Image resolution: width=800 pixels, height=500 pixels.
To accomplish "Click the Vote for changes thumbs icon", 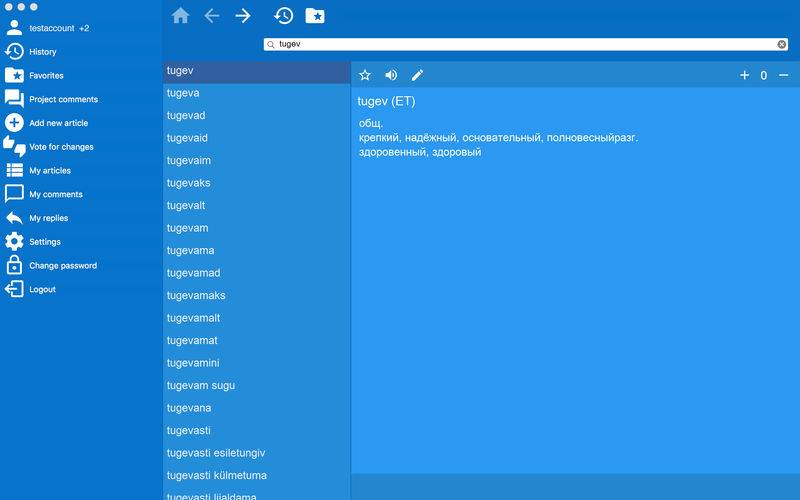I will tap(14, 146).
